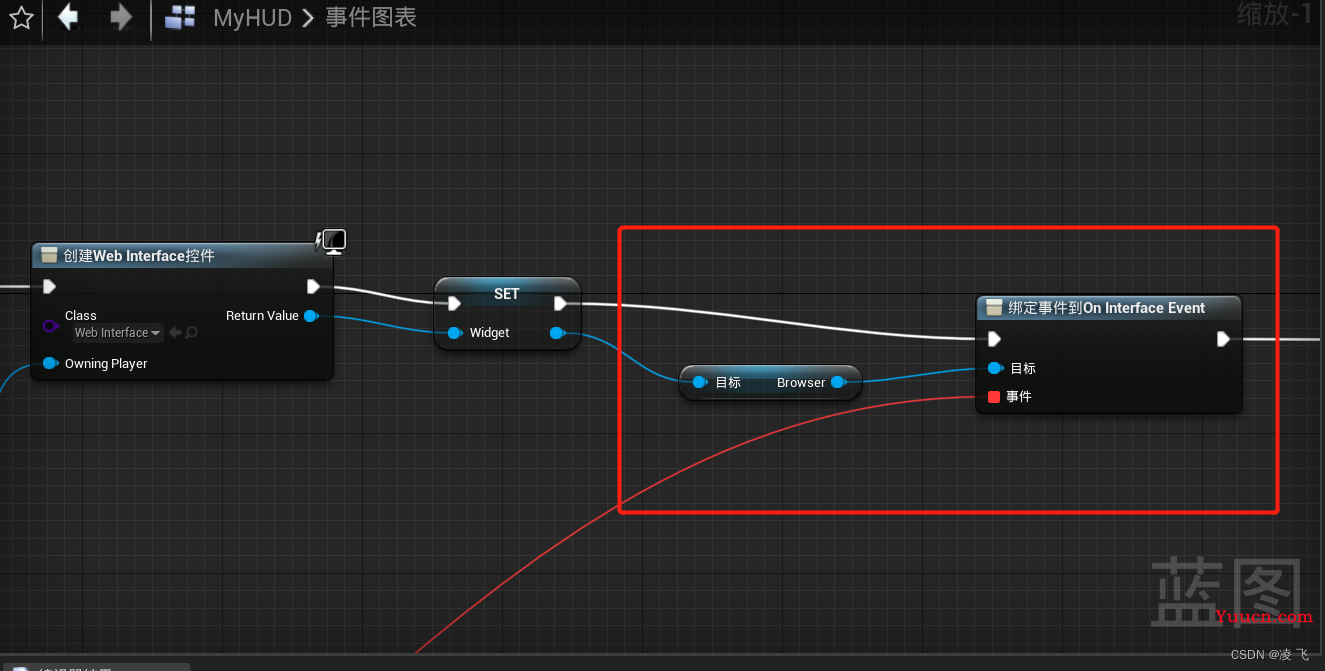Click the Browser output pin
The height and width of the screenshot is (671, 1325).
(x=838, y=382)
